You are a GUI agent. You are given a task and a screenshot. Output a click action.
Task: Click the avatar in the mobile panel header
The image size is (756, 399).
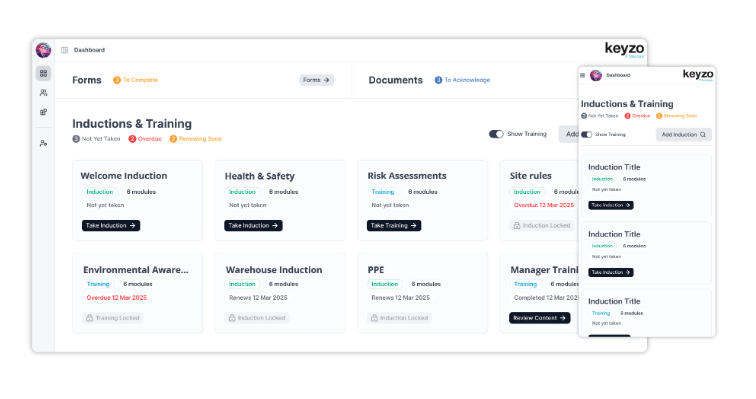pos(596,75)
